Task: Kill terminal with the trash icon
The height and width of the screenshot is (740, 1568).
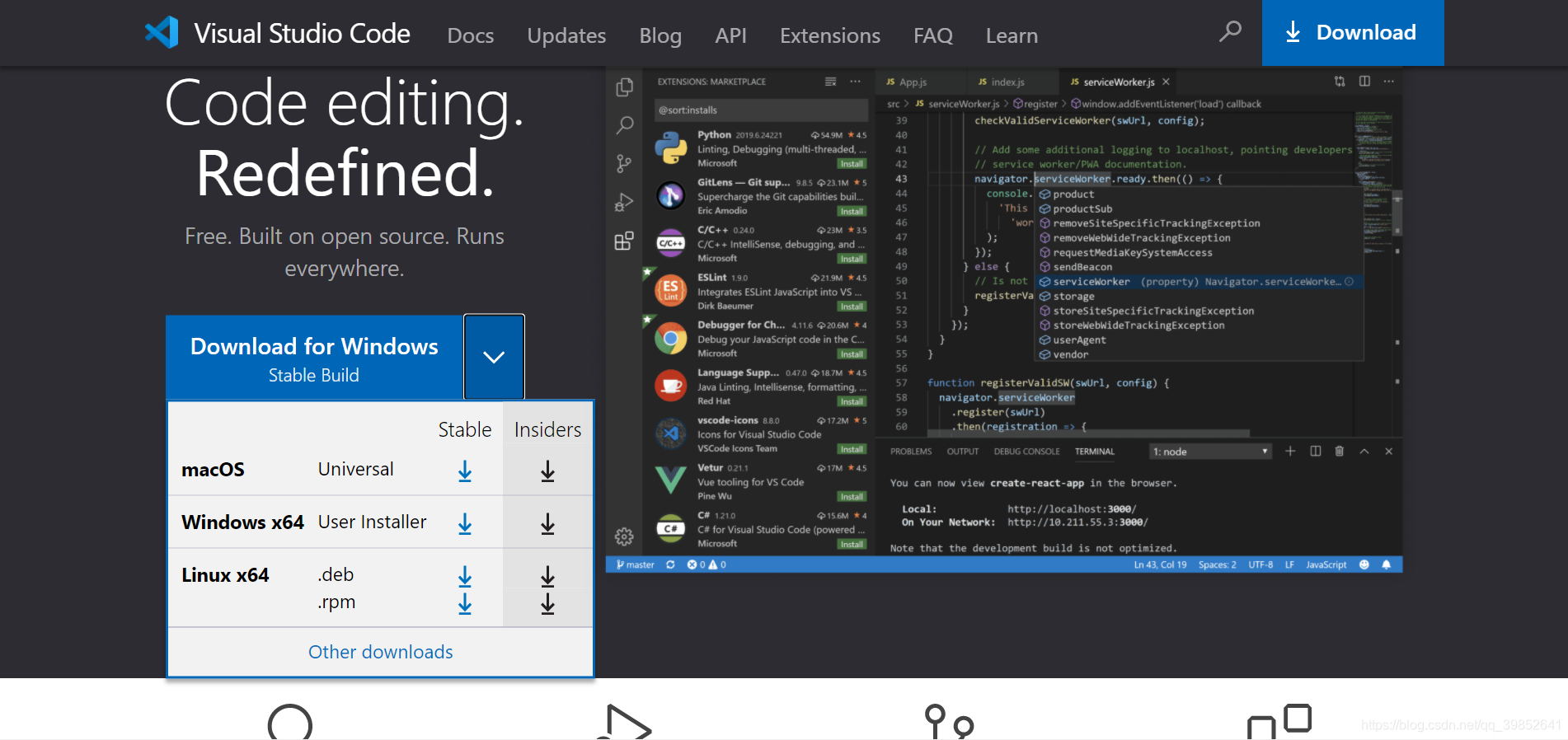Action: [1339, 451]
